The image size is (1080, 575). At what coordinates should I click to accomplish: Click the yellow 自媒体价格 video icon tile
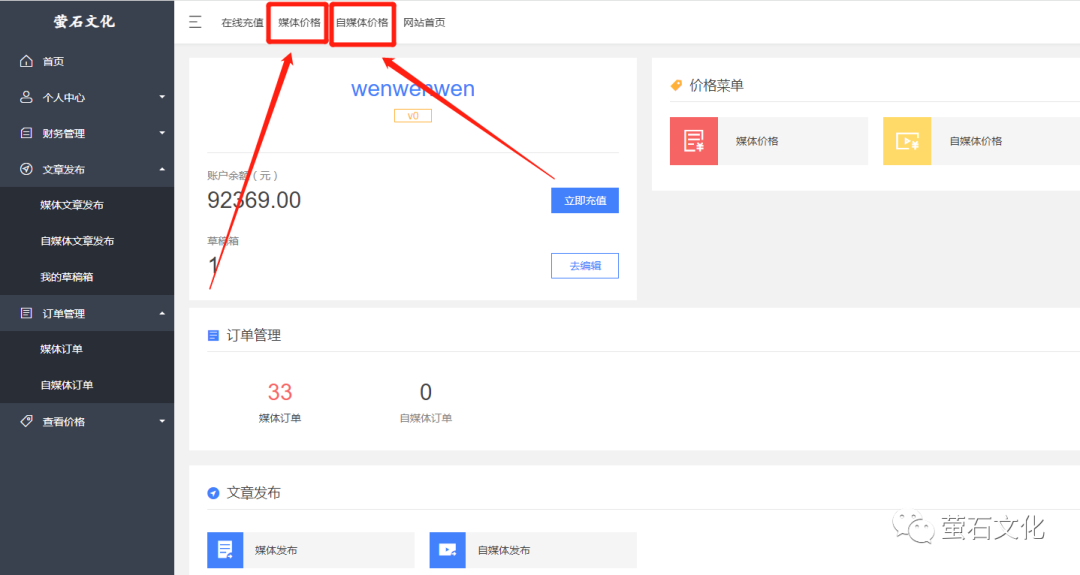[907, 140]
